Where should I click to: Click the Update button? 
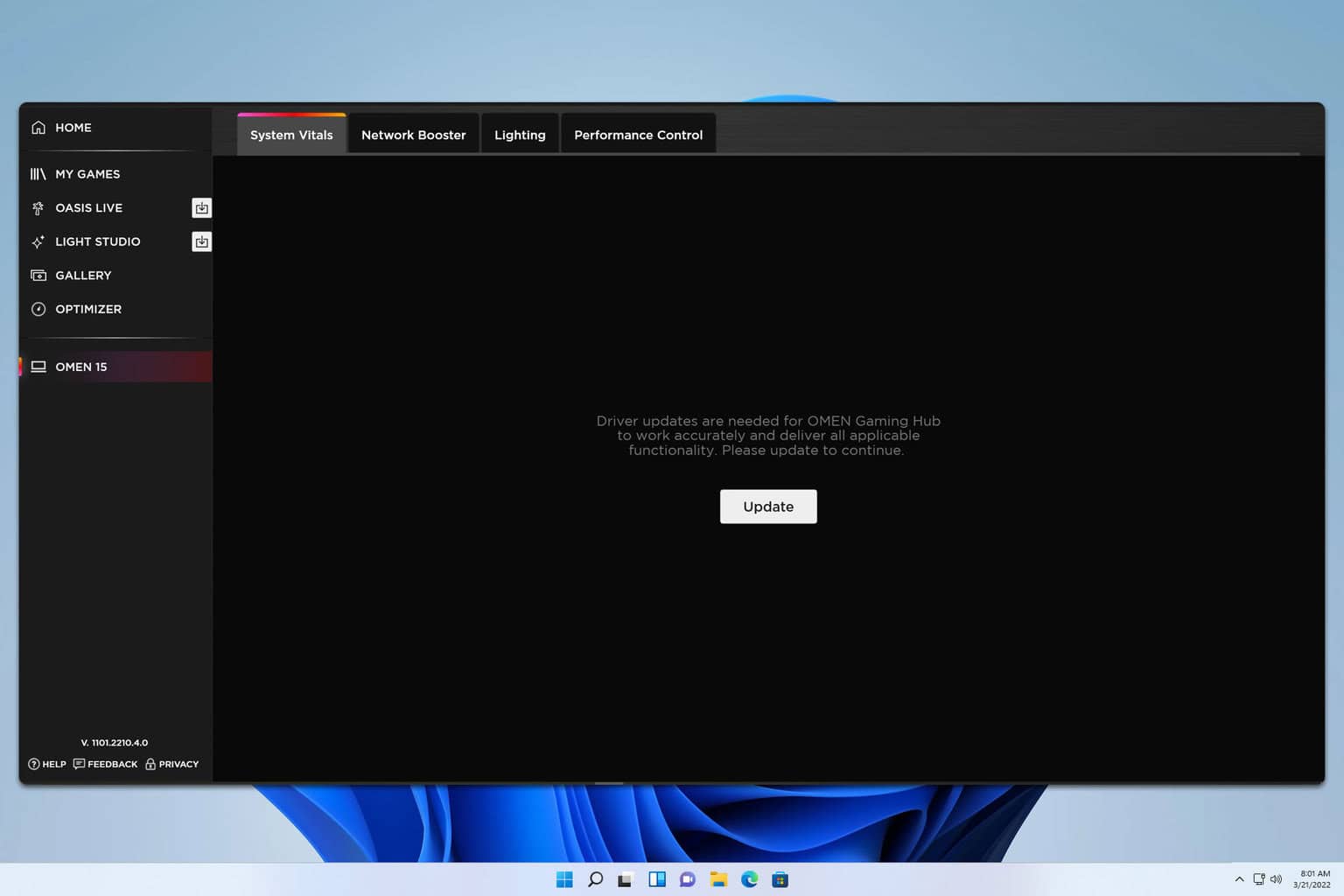coord(768,507)
